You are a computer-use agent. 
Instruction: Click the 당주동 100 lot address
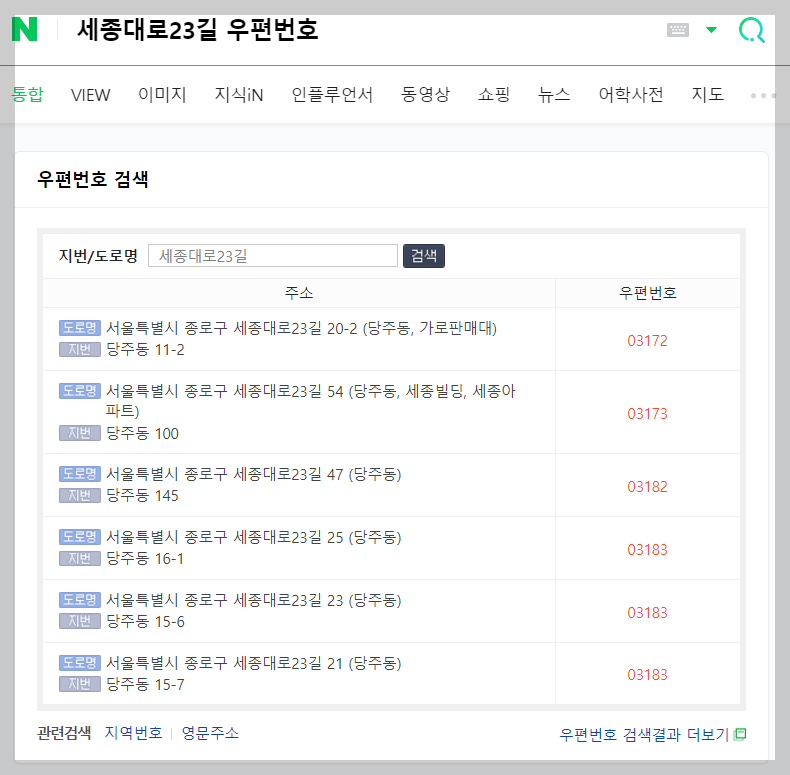pyautogui.click(x=142, y=433)
